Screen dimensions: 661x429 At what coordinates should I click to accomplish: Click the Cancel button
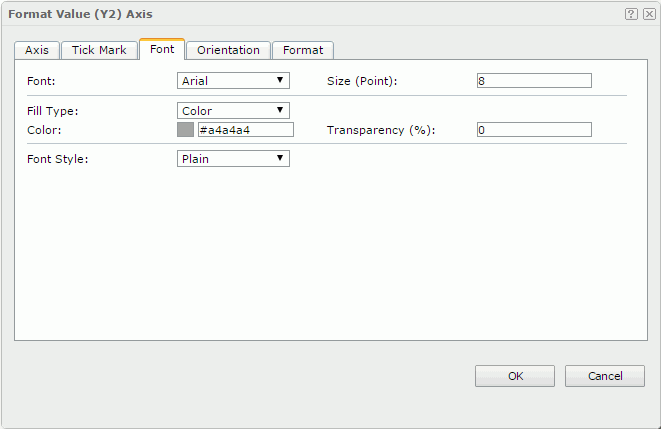pyautogui.click(x=605, y=376)
